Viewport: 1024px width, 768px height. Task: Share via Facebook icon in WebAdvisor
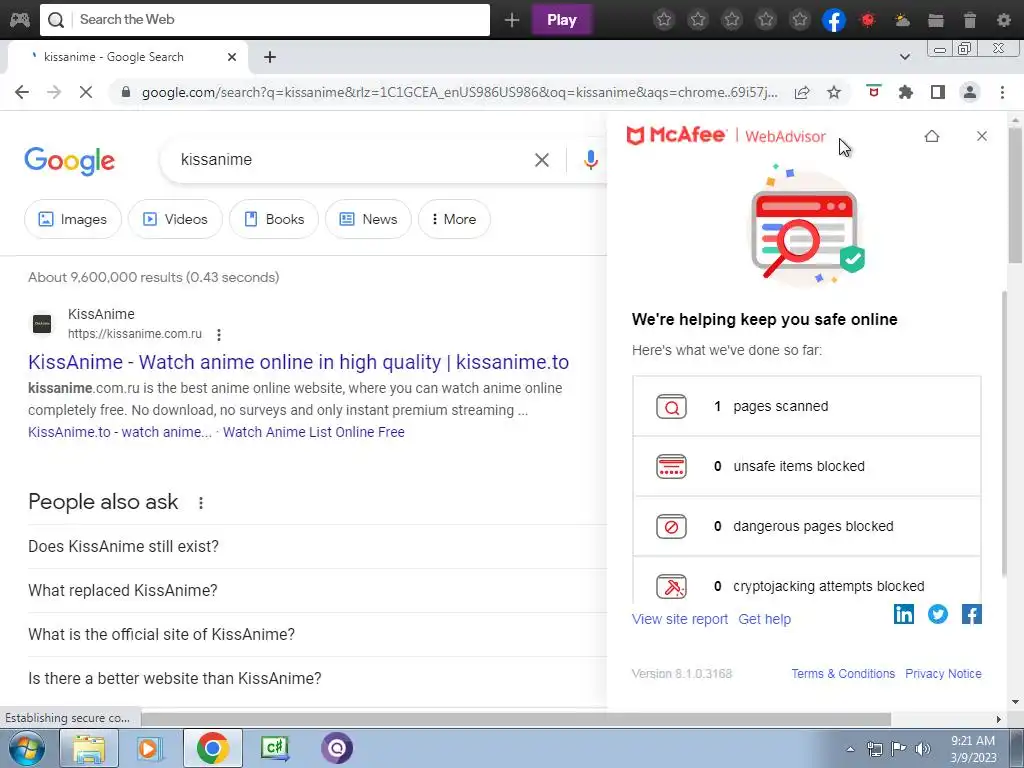click(972, 614)
